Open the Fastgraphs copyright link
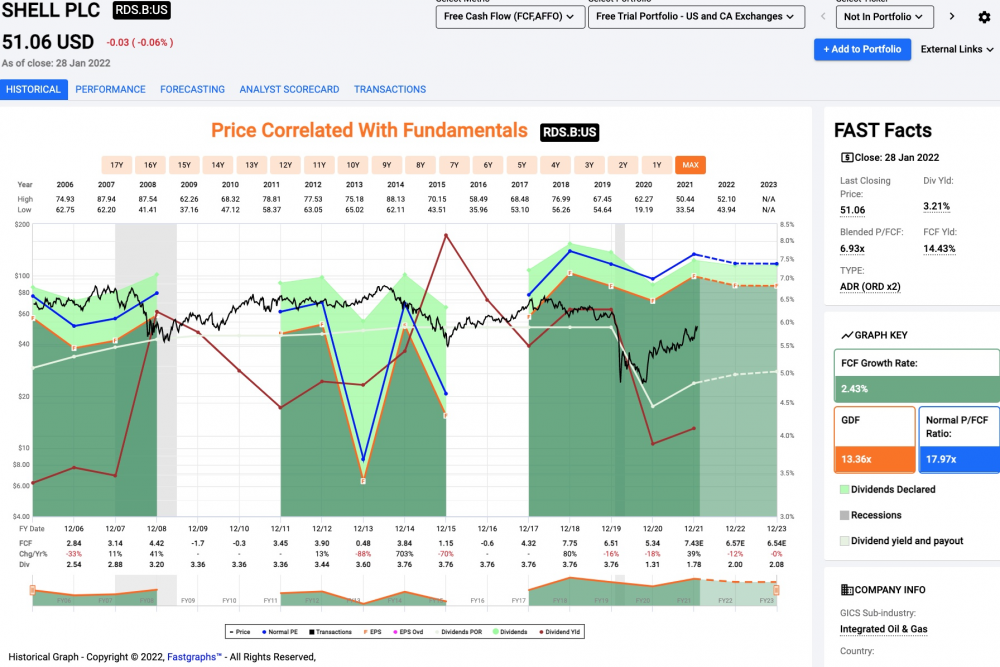The image size is (1000, 667). (194, 657)
